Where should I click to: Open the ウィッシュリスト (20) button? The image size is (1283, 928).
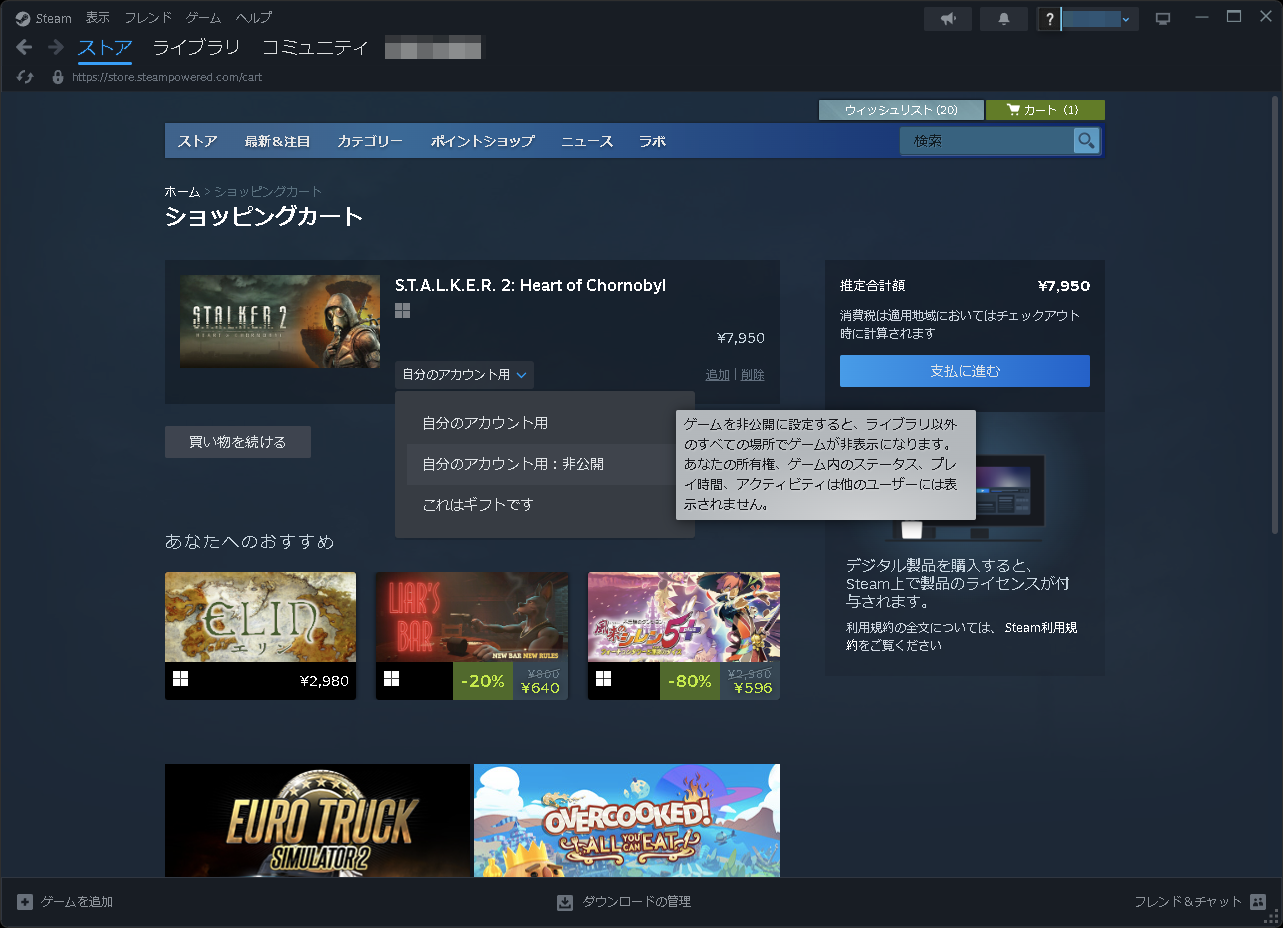pyautogui.click(x=900, y=110)
